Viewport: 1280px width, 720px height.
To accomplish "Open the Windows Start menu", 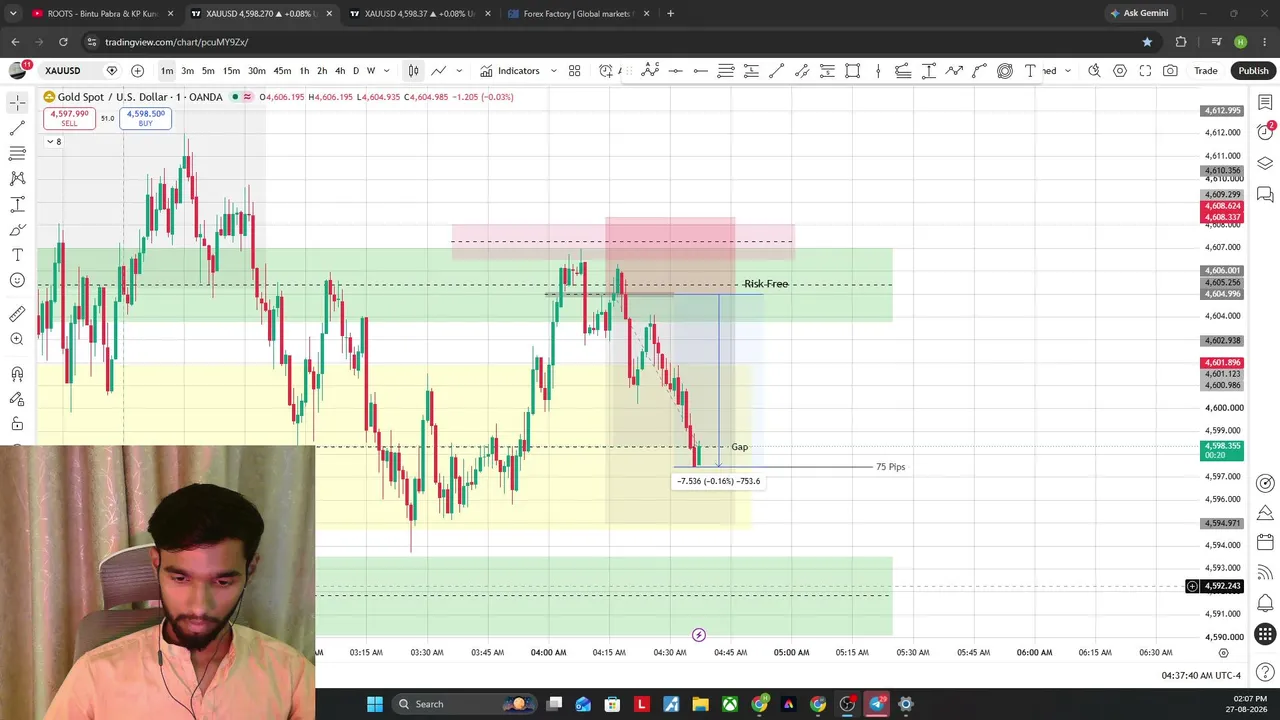I will (x=375, y=704).
